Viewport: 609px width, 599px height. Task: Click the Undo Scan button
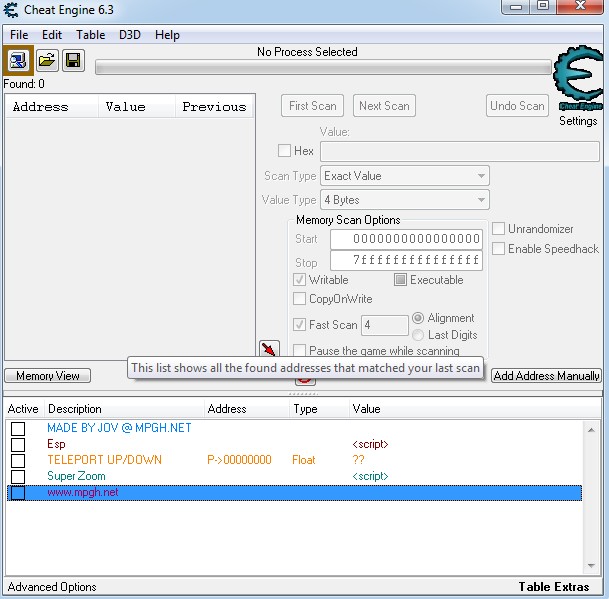[517, 106]
